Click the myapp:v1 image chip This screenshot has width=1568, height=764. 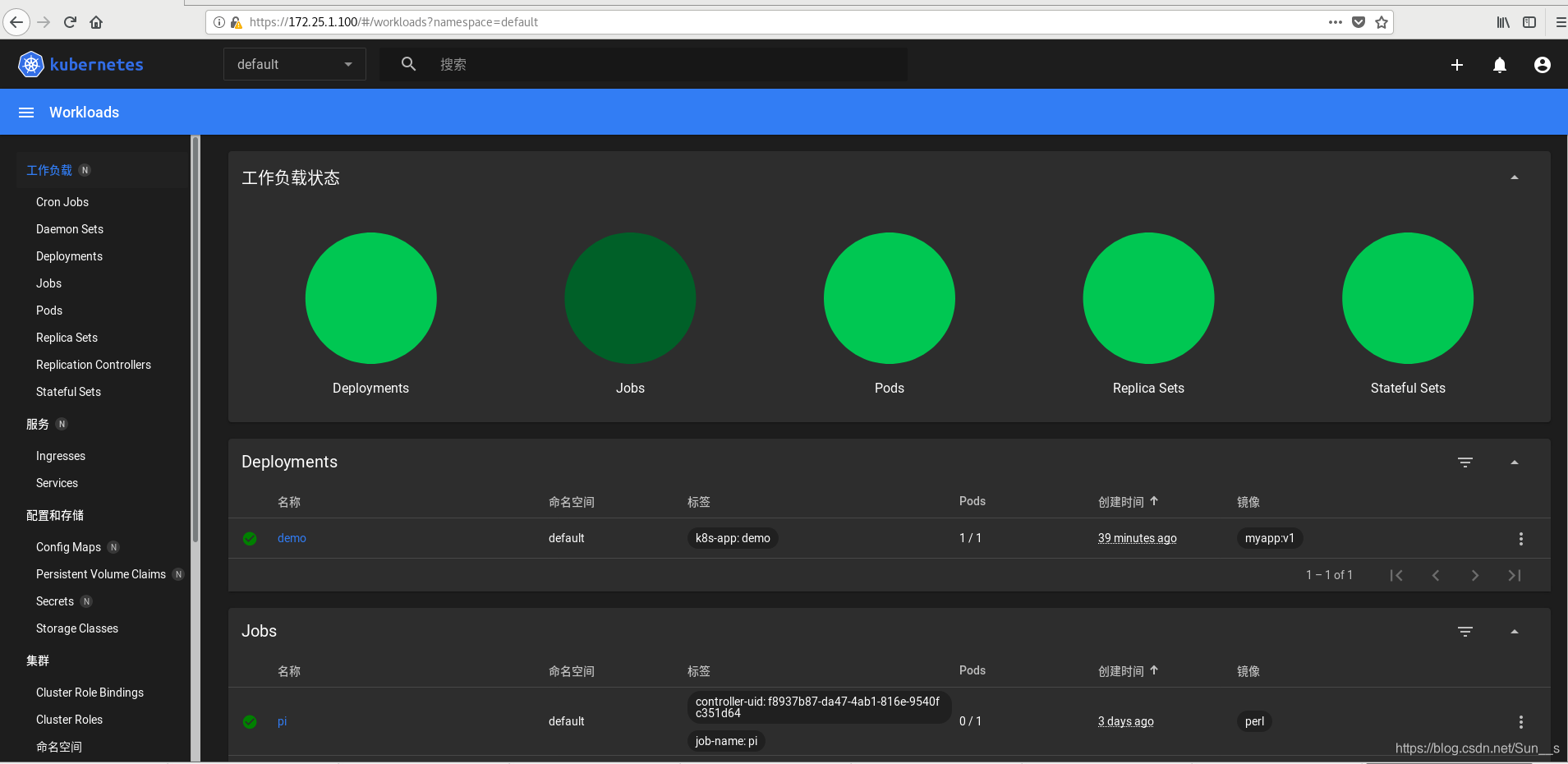[1269, 538]
